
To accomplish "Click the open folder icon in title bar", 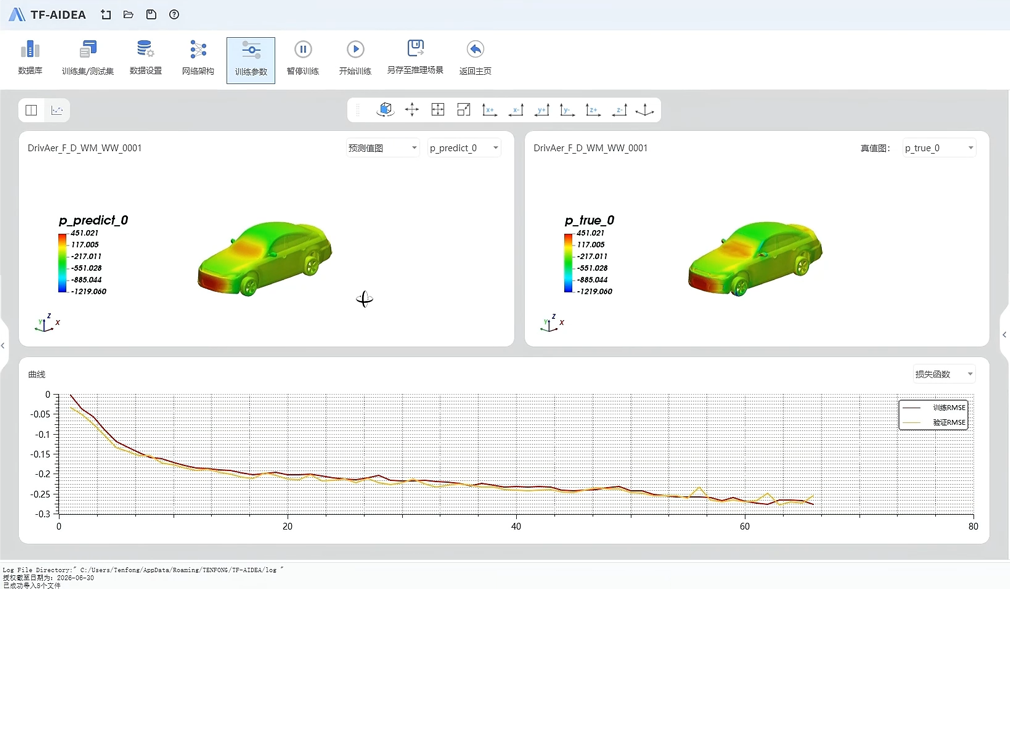I will [x=128, y=15].
